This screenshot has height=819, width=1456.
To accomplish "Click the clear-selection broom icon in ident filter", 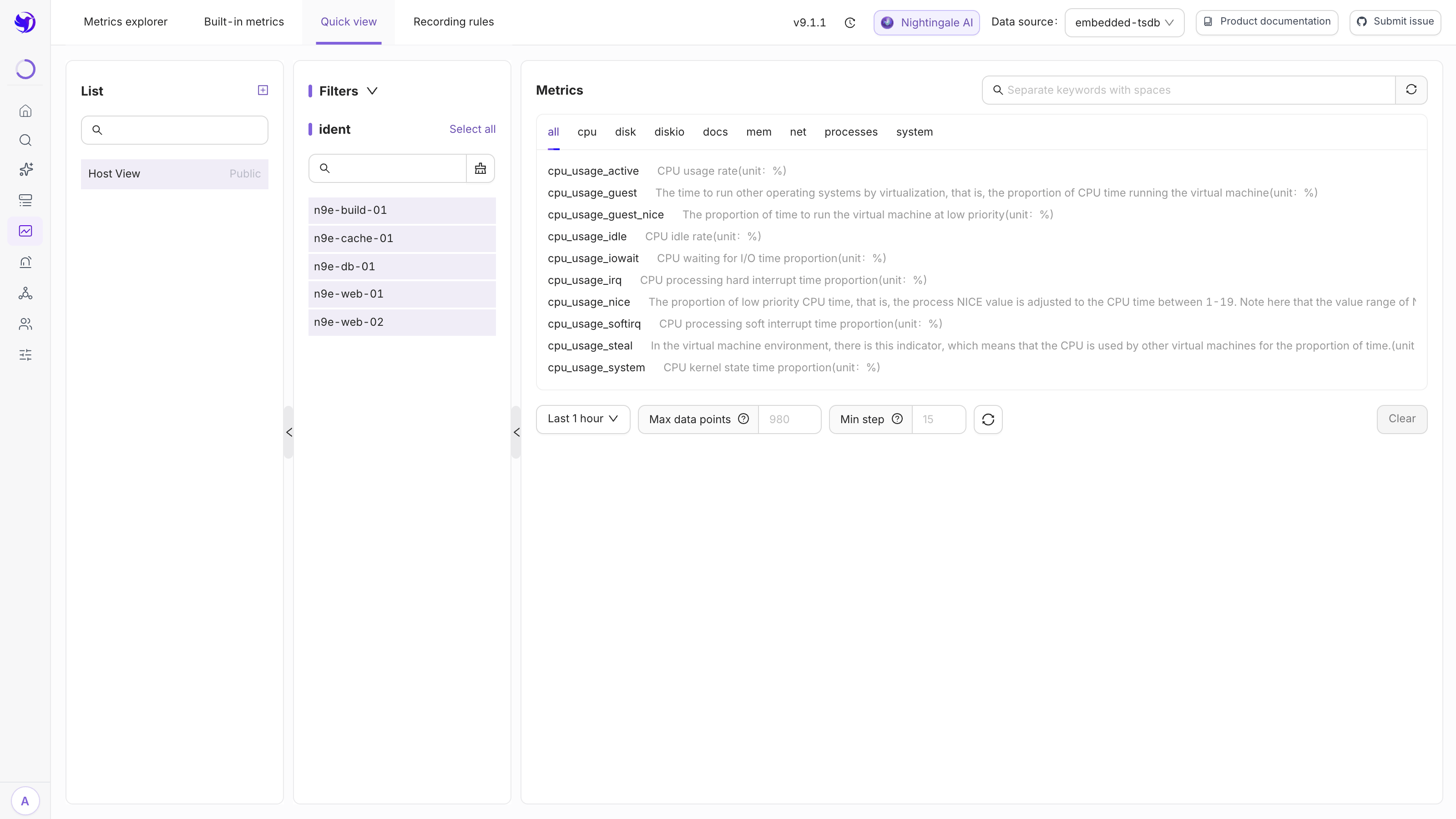I will (x=480, y=168).
